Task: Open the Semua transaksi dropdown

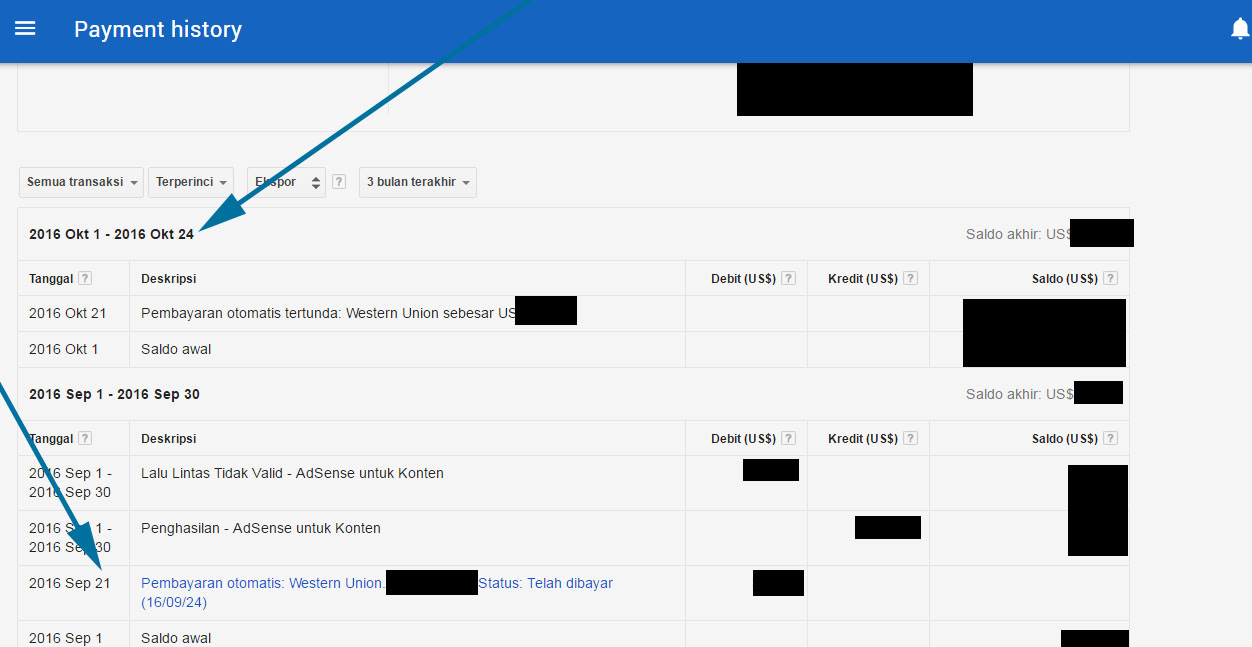Action: tap(81, 182)
